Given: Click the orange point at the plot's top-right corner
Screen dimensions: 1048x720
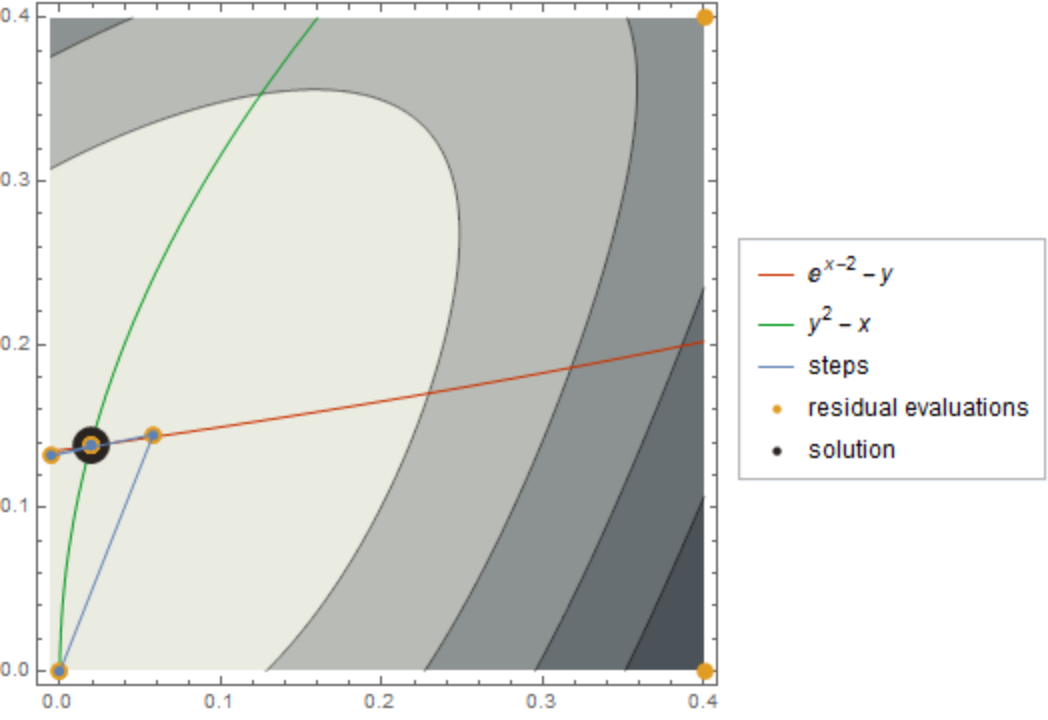Looking at the screenshot, I should [x=705, y=17].
